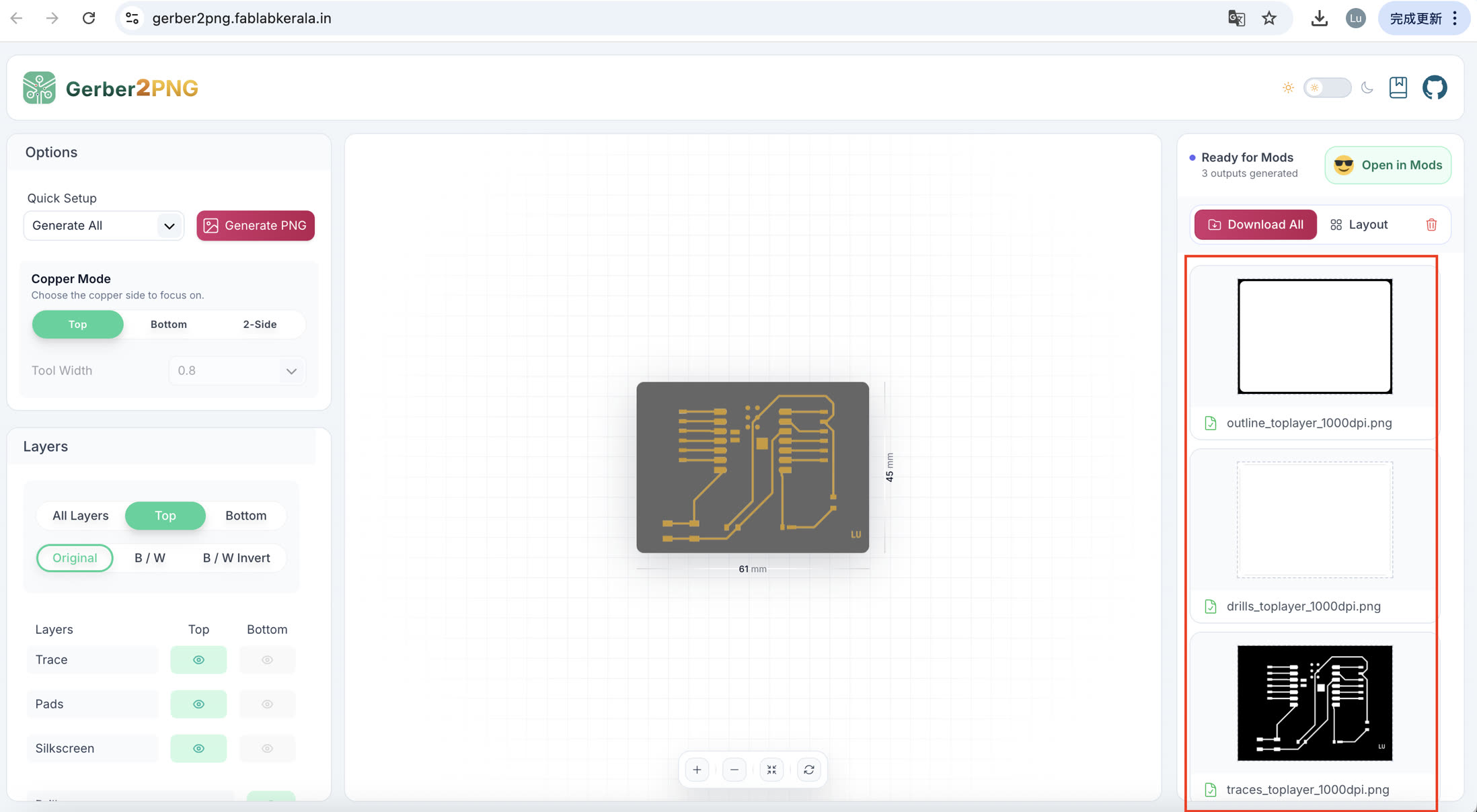
Task: Click the Ready for Mods status text
Action: [1247, 157]
